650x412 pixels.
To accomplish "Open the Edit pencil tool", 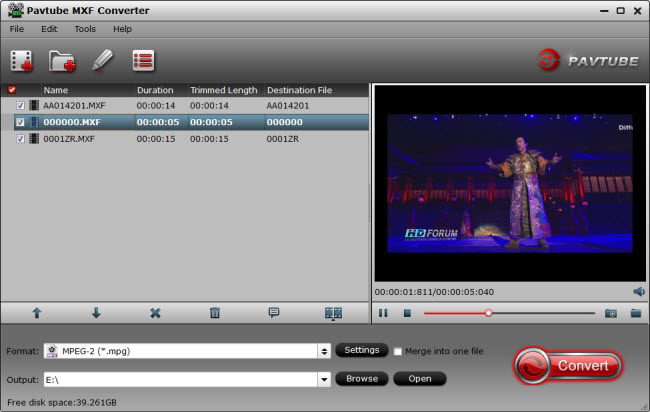I will tap(102, 61).
